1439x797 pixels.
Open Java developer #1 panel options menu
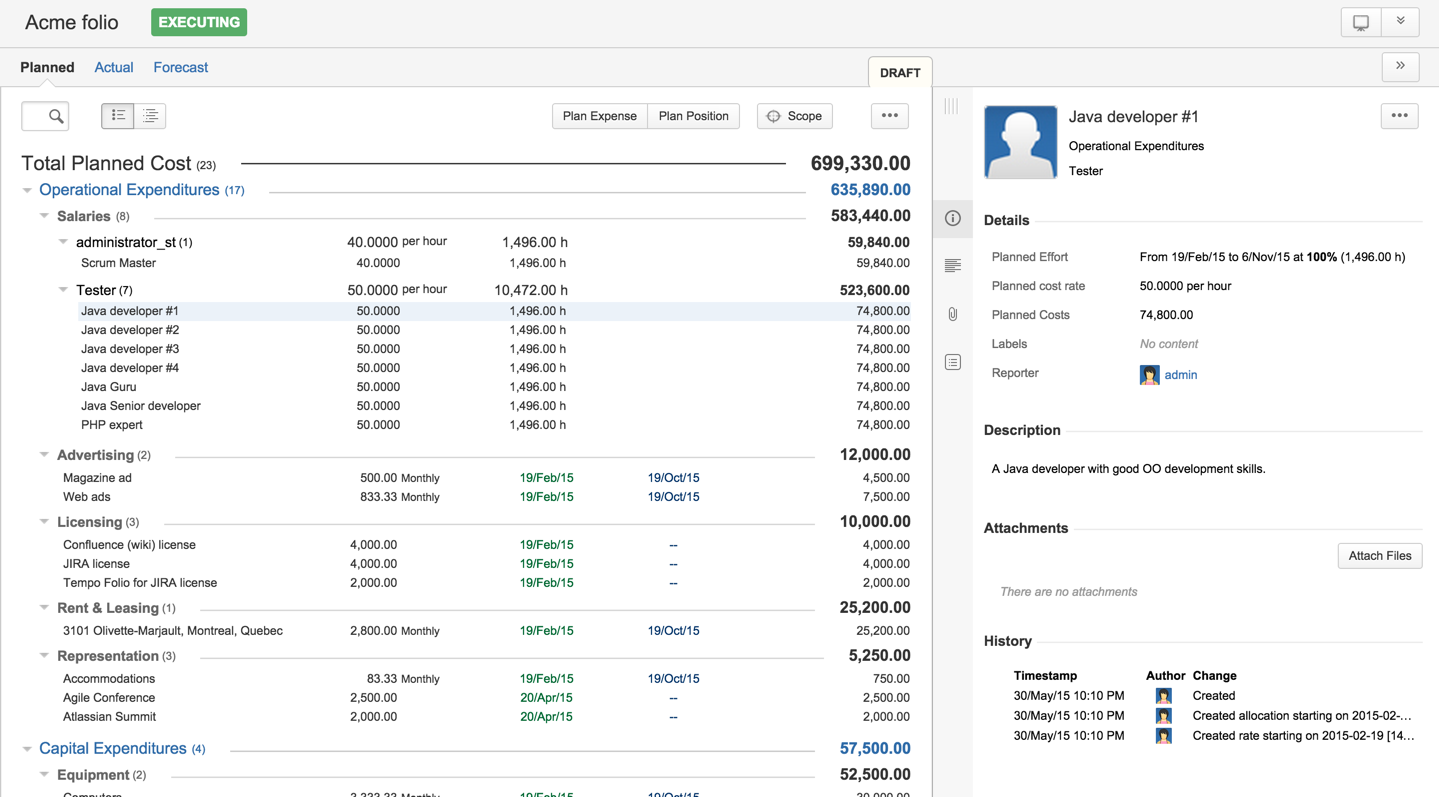pyautogui.click(x=1399, y=116)
